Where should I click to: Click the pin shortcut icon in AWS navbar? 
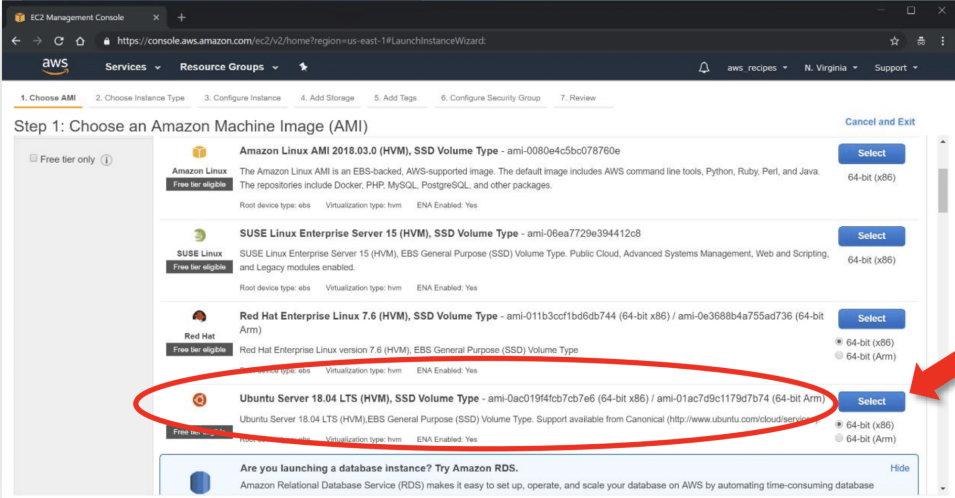[x=303, y=67]
